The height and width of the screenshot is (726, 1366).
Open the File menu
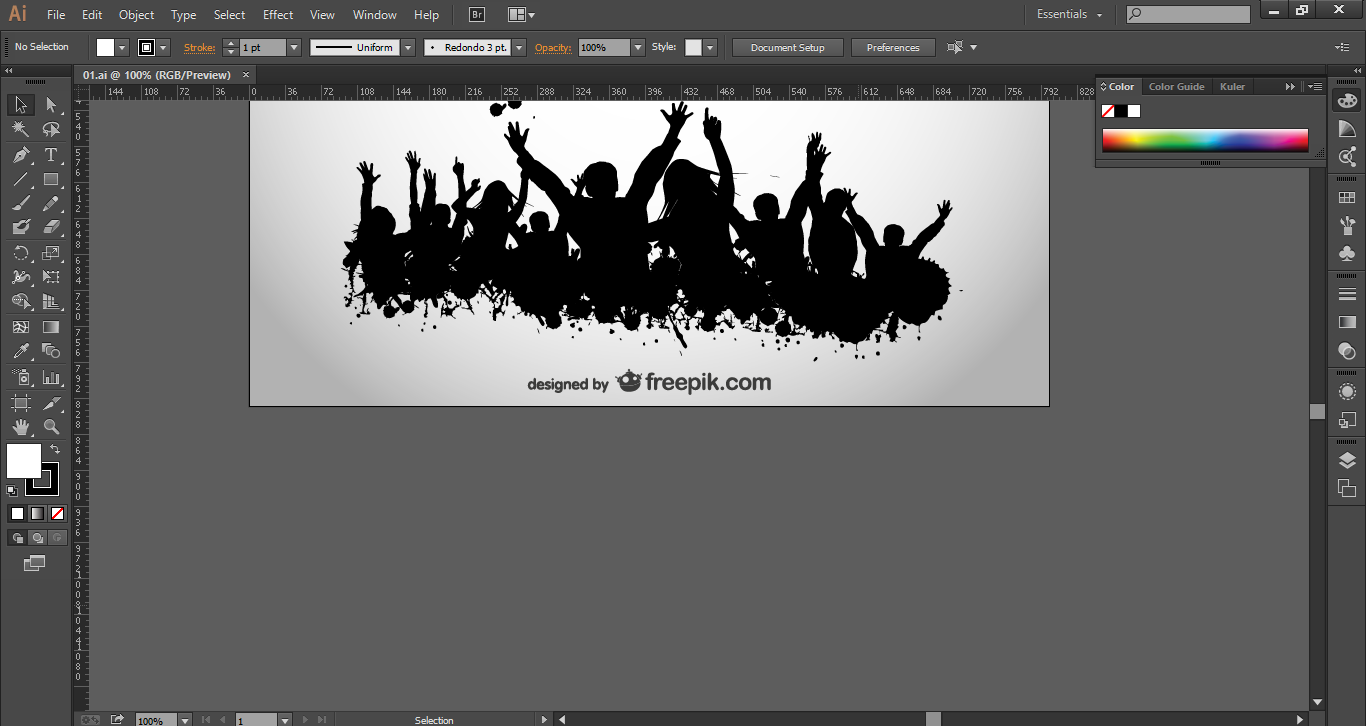56,15
